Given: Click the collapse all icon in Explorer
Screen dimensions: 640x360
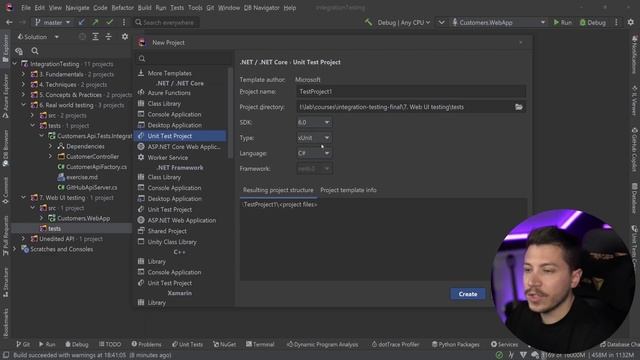Looking at the screenshot, I should 109,37.
